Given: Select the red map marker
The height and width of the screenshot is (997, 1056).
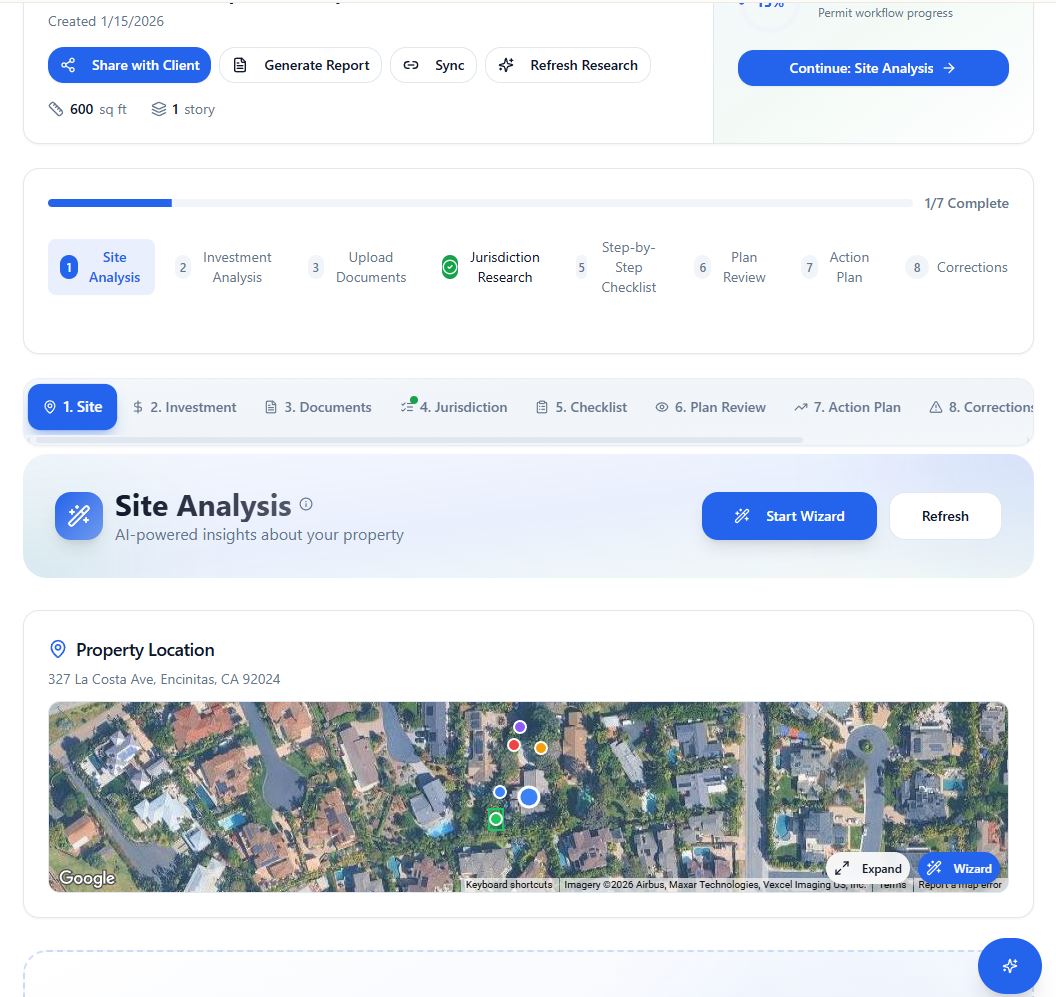Looking at the screenshot, I should 514,745.
